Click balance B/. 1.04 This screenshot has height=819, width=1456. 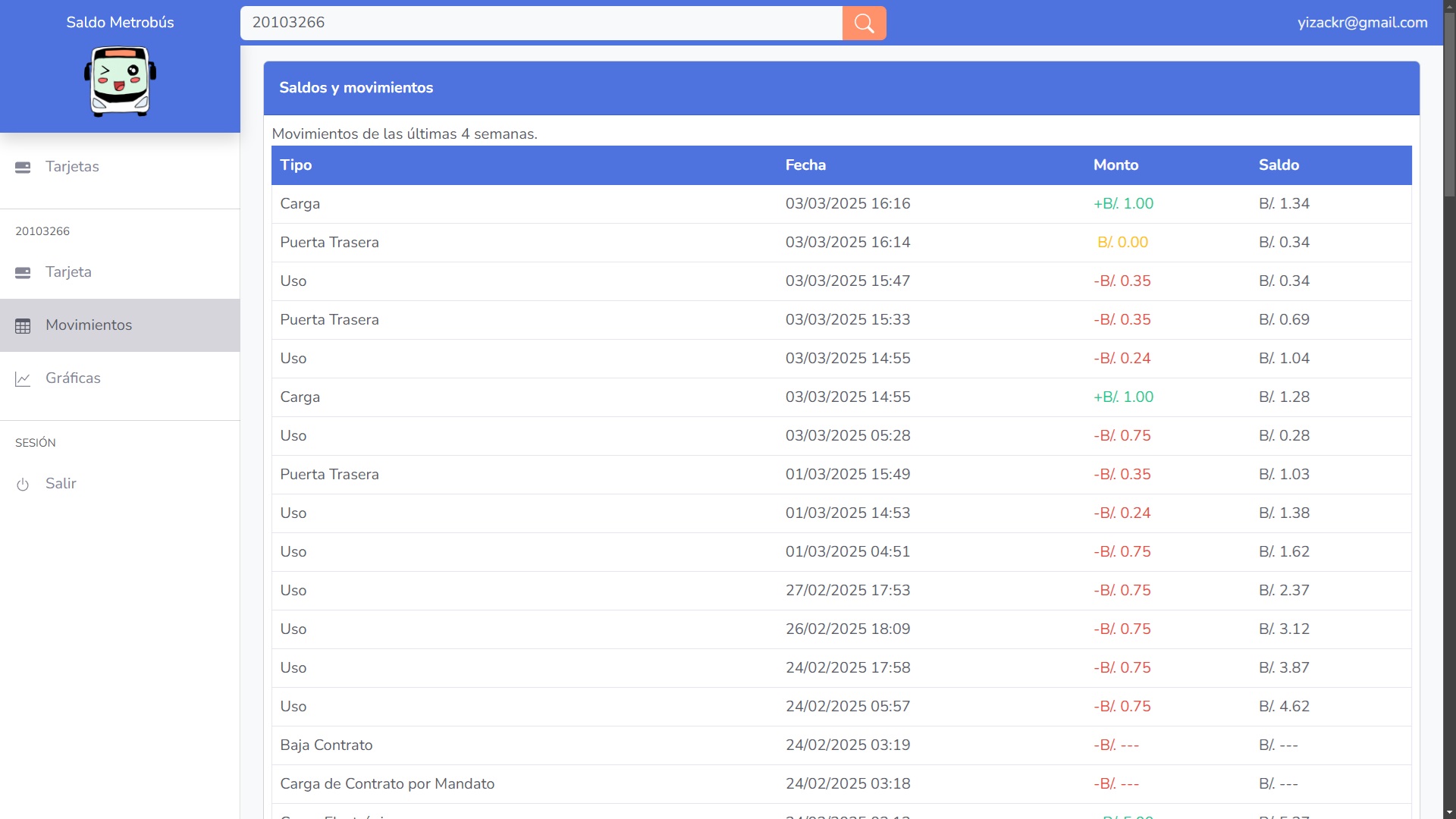click(1284, 358)
